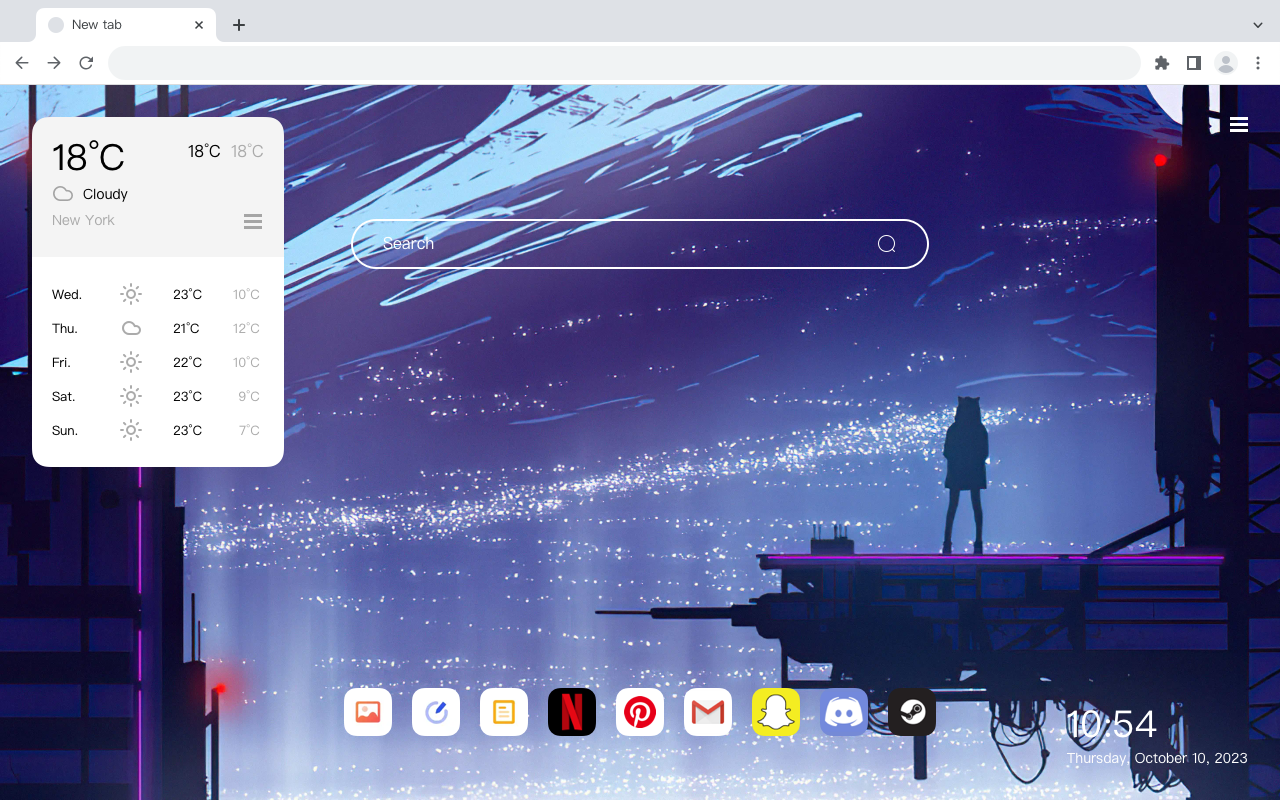1280x800 pixels.
Task: Click the browser Back arrow
Action: [22, 63]
